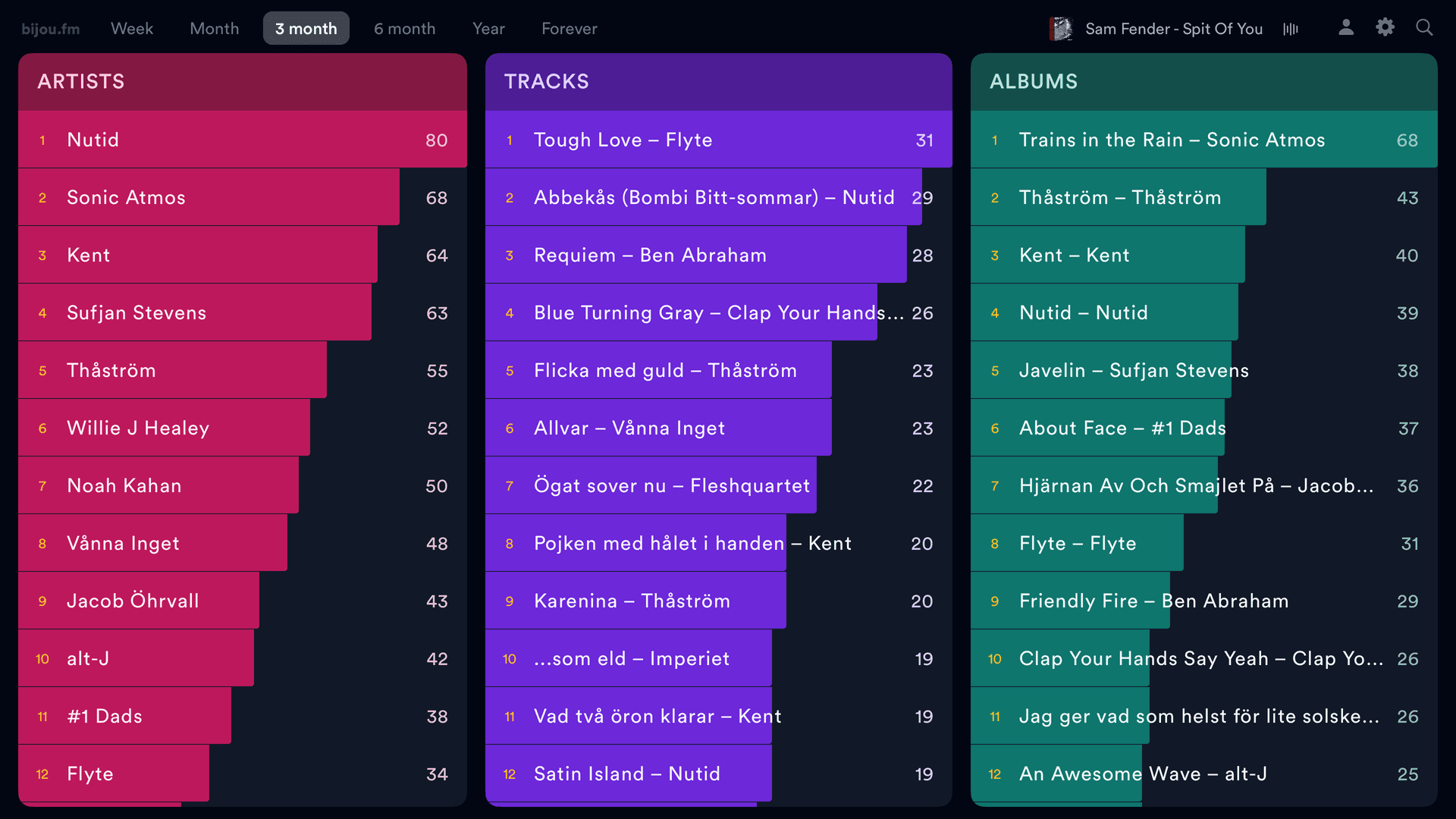This screenshot has height=819, width=1456.
Task: Select the 3 month tab
Action: [x=306, y=29]
